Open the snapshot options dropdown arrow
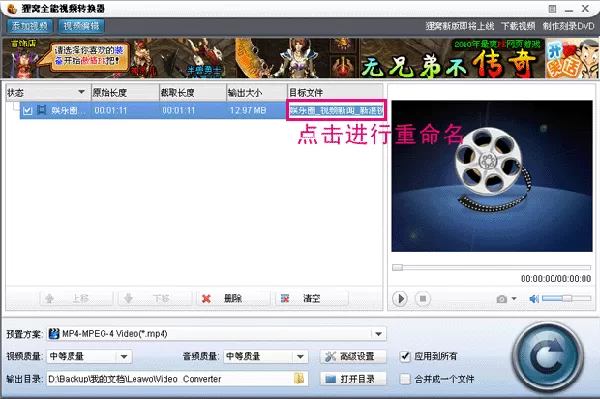The width and height of the screenshot is (600, 399). pyautogui.click(x=514, y=299)
